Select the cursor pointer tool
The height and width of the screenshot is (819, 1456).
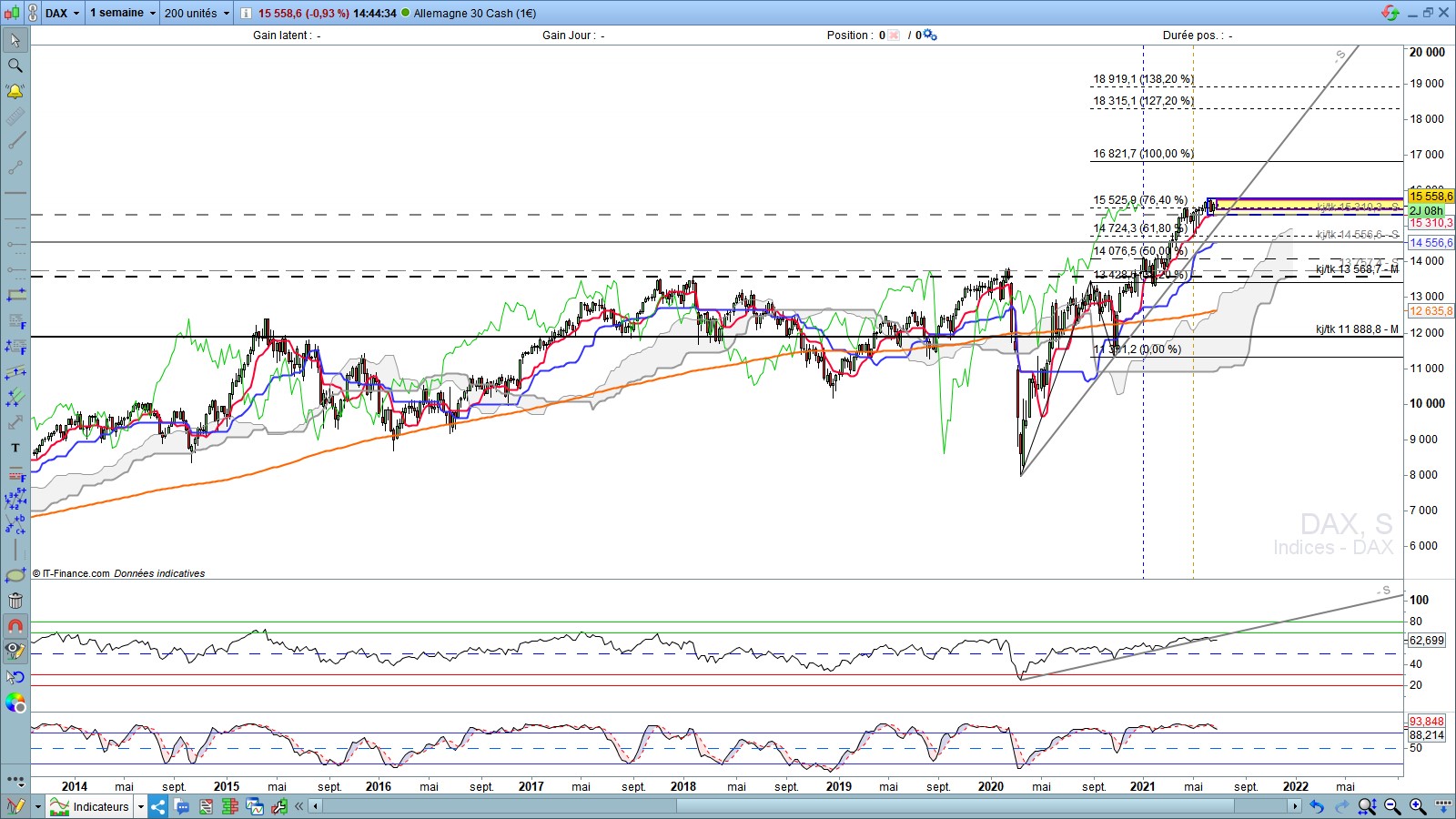[x=15, y=40]
